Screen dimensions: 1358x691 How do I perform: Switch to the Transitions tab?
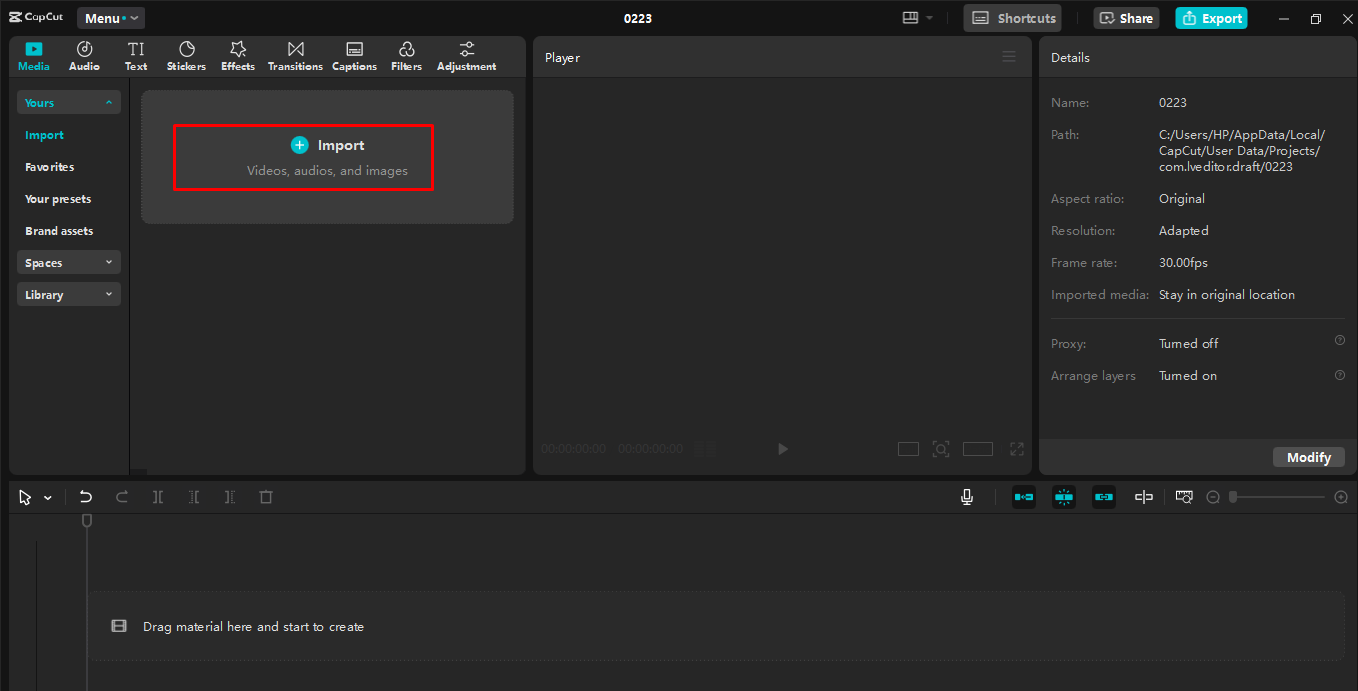tap(295, 56)
